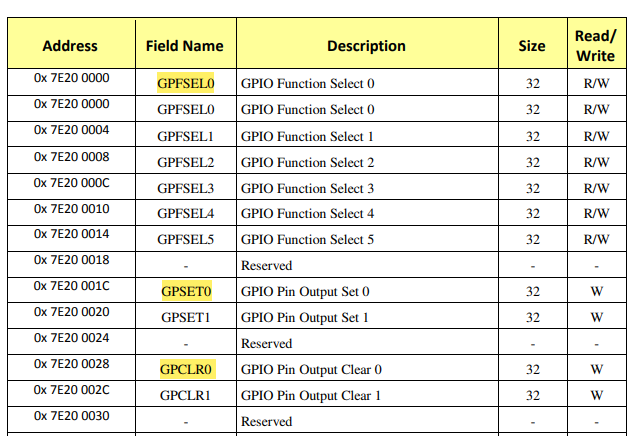Click the Field Name column header
This screenshot has height=436, width=642.
(185, 46)
